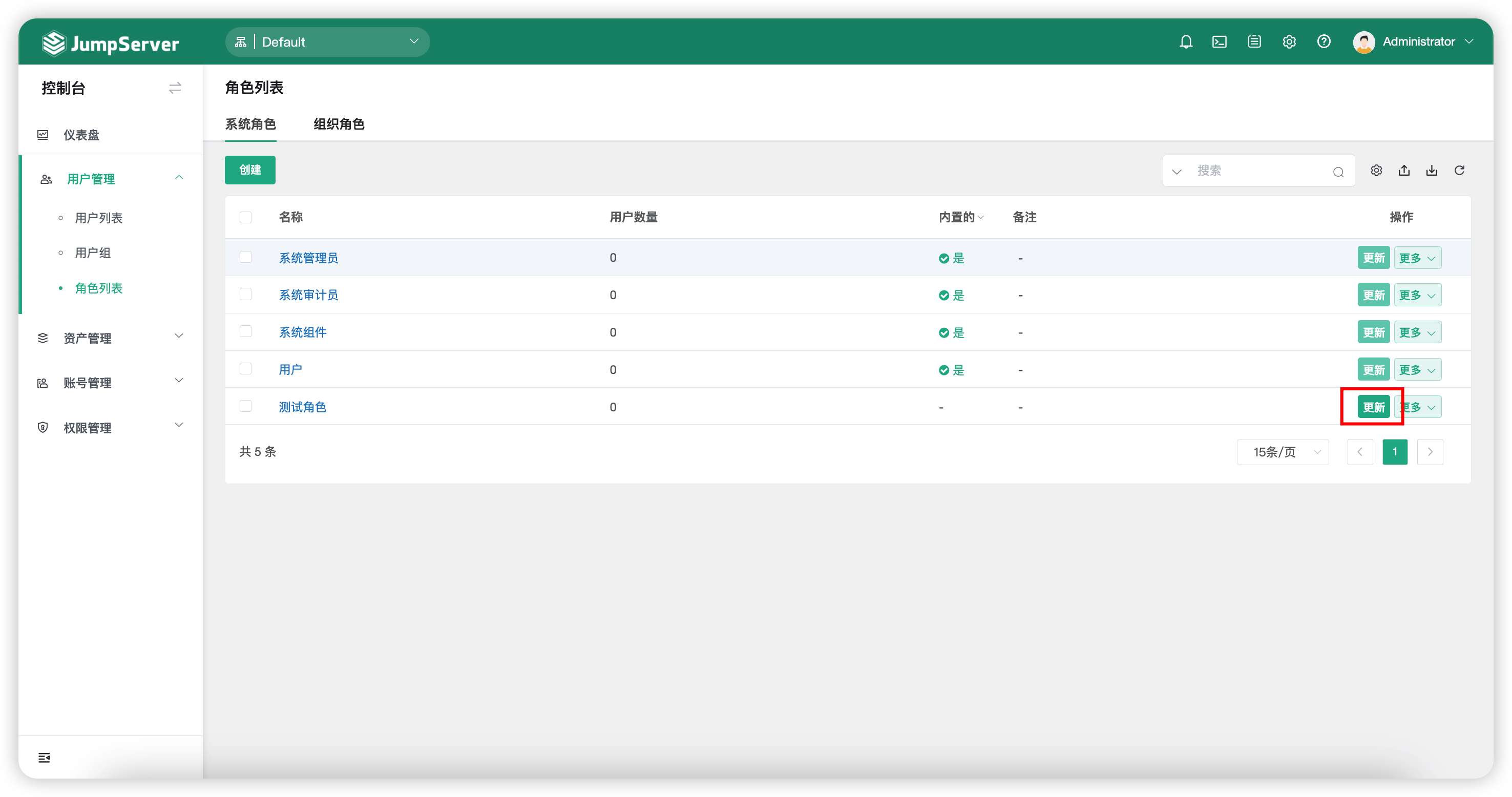The width and height of the screenshot is (1512, 797).
Task: Click the green 创建 button
Action: 250,170
